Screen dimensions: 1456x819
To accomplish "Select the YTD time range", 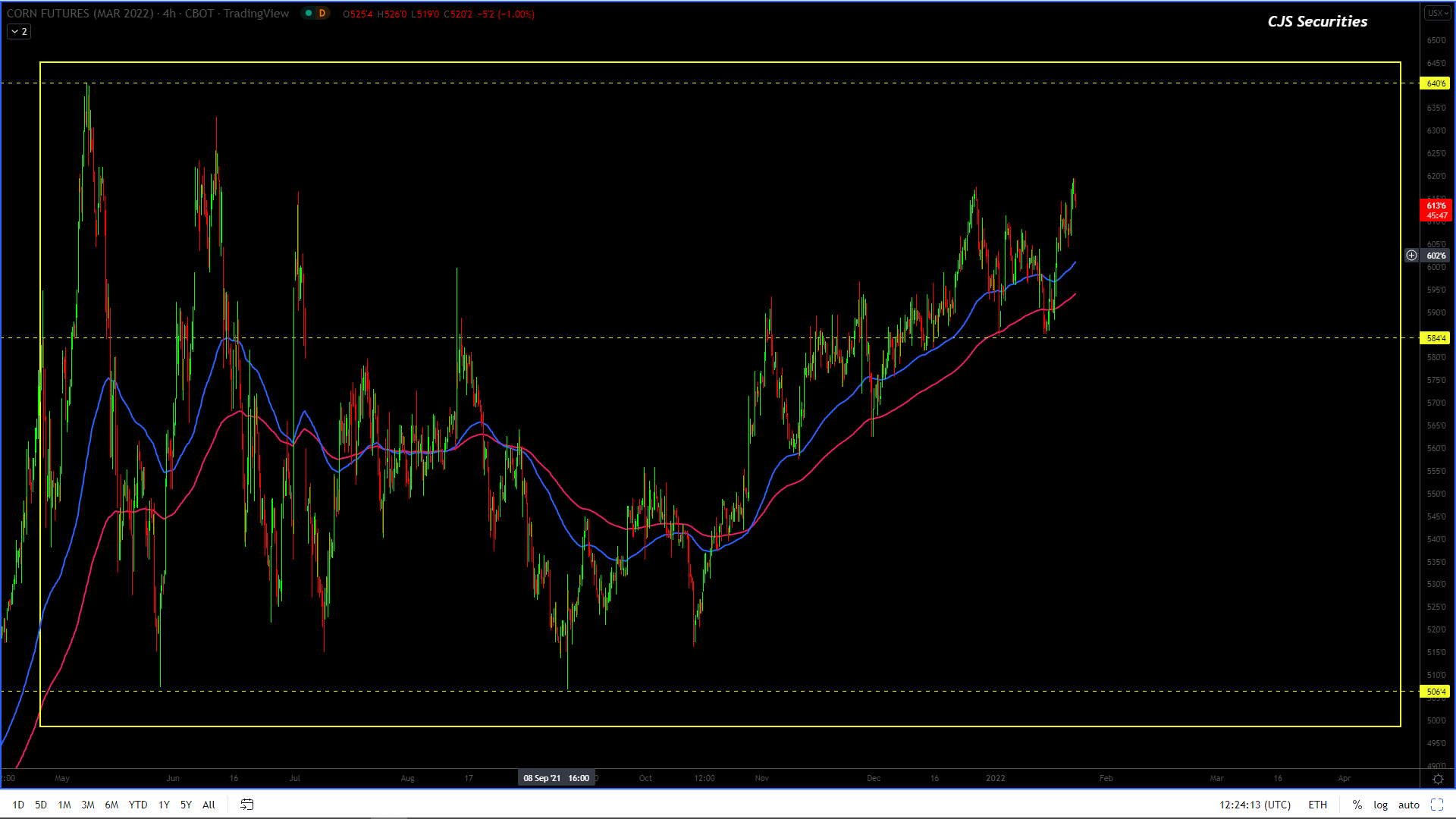I will tap(138, 805).
